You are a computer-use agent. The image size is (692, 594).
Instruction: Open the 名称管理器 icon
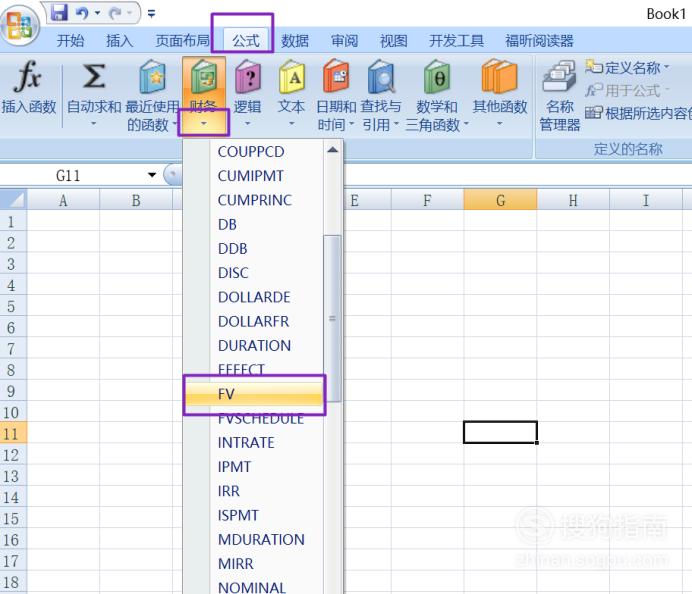559,76
